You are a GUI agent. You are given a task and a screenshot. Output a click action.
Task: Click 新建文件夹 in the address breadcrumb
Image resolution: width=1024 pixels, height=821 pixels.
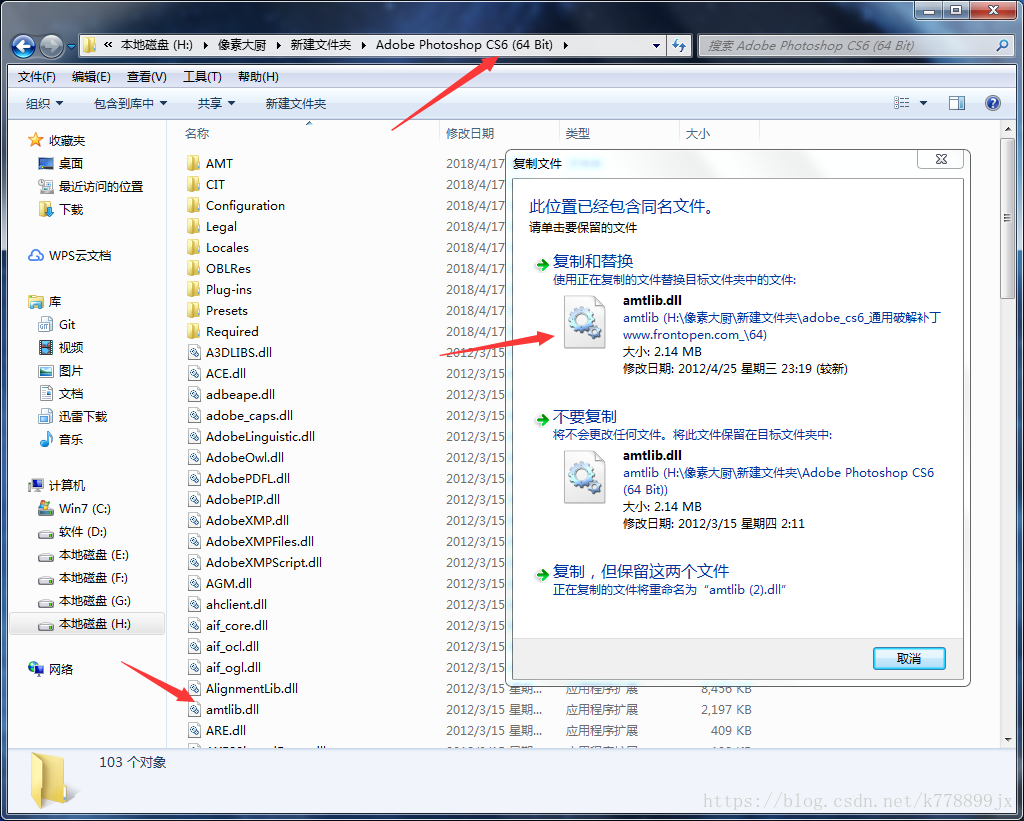click(321, 45)
